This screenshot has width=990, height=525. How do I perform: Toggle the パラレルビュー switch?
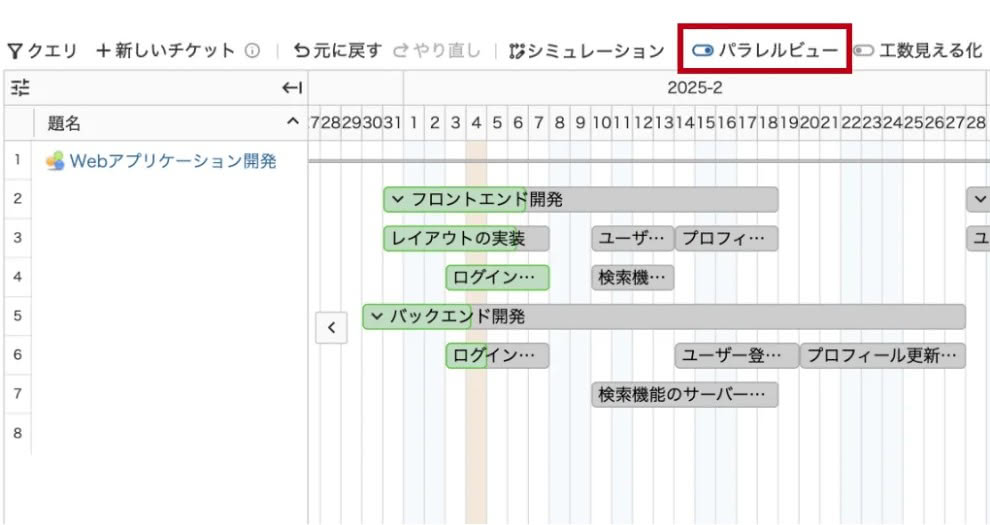703,50
